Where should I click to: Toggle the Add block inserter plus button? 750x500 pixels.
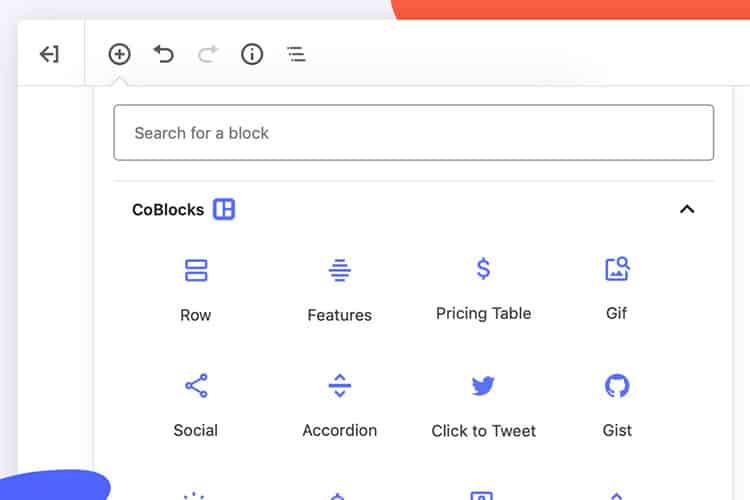click(x=120, y=54)
